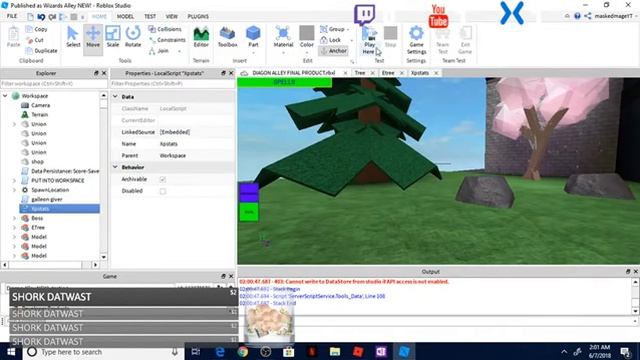
Task: Open the FILE menu
Action: pyautogui.click(x=12, y=16)
